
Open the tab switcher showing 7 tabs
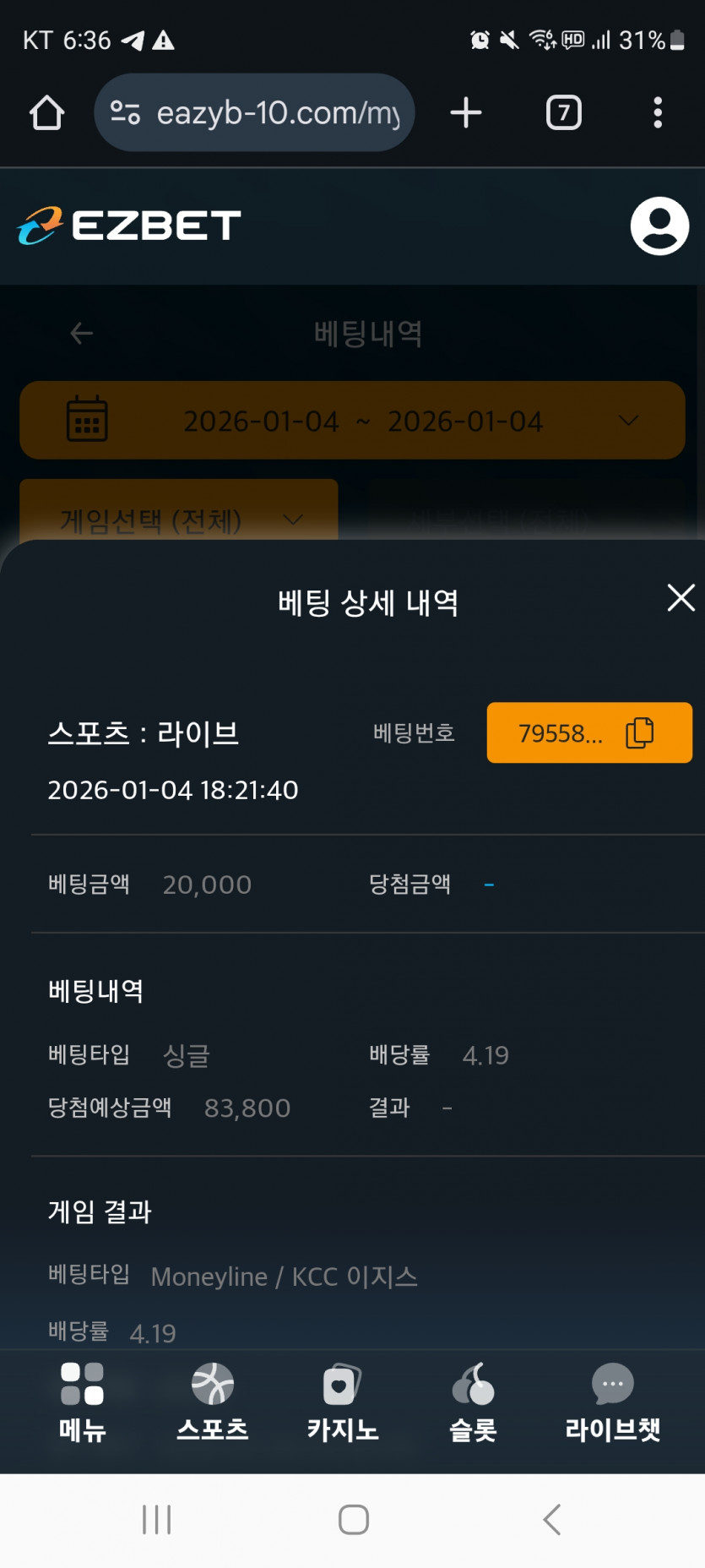pyautogui.click(x=564, y=113)
